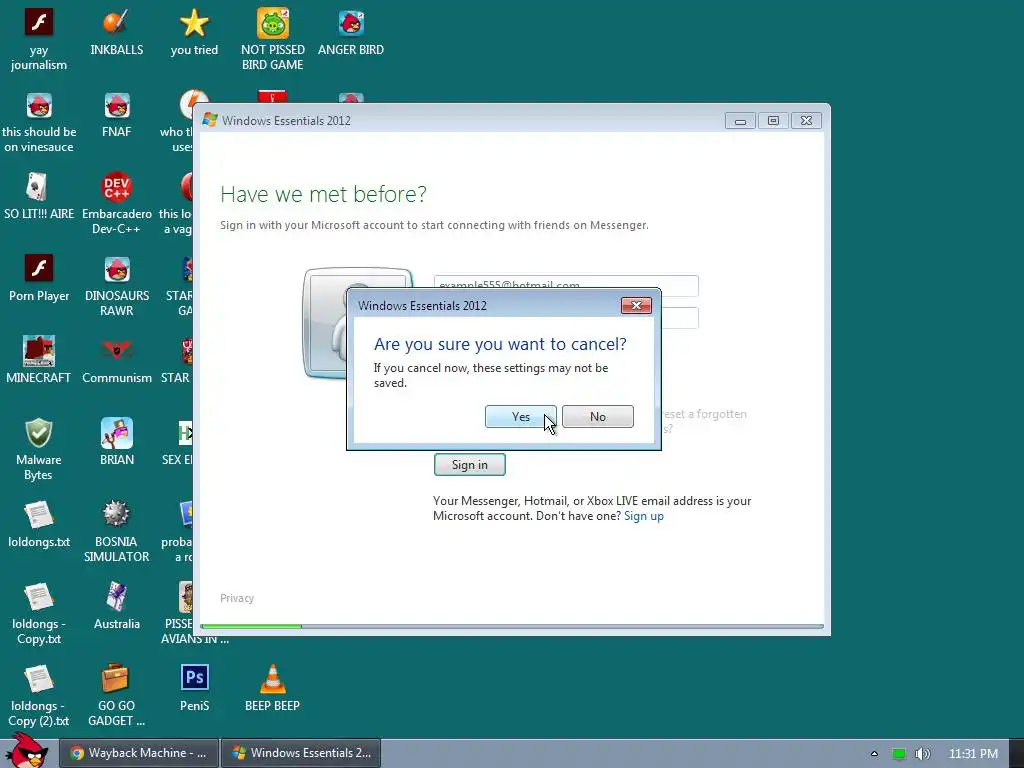
Task: Click No in the cancel dialog
Action: pos(598,417)
